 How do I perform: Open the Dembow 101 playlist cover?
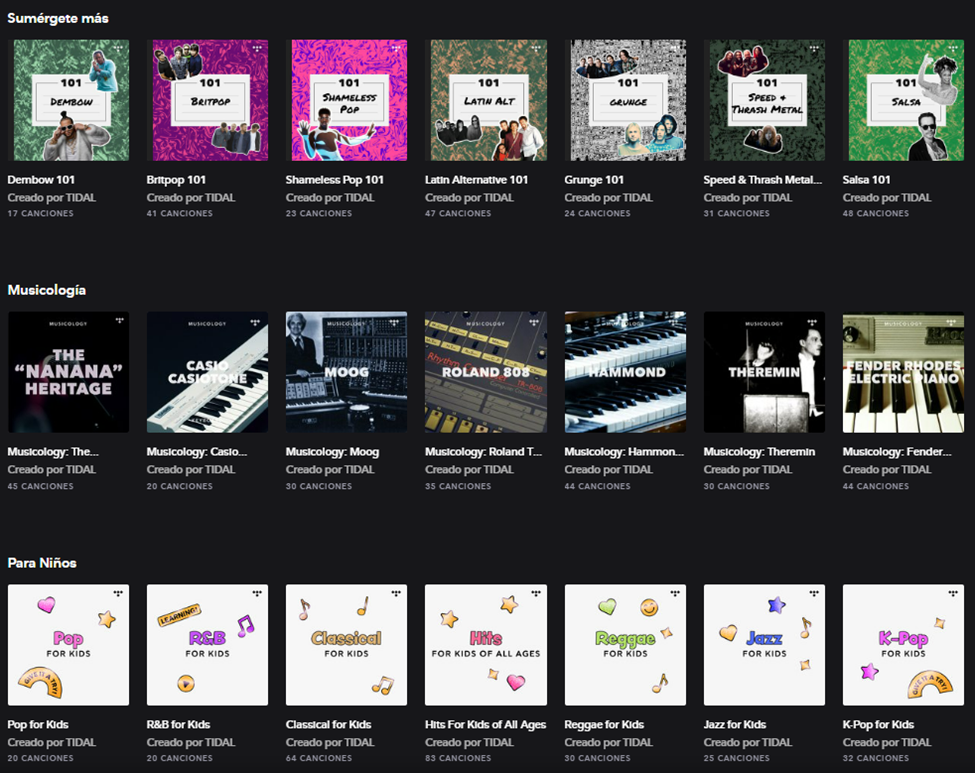pos(68,100)
